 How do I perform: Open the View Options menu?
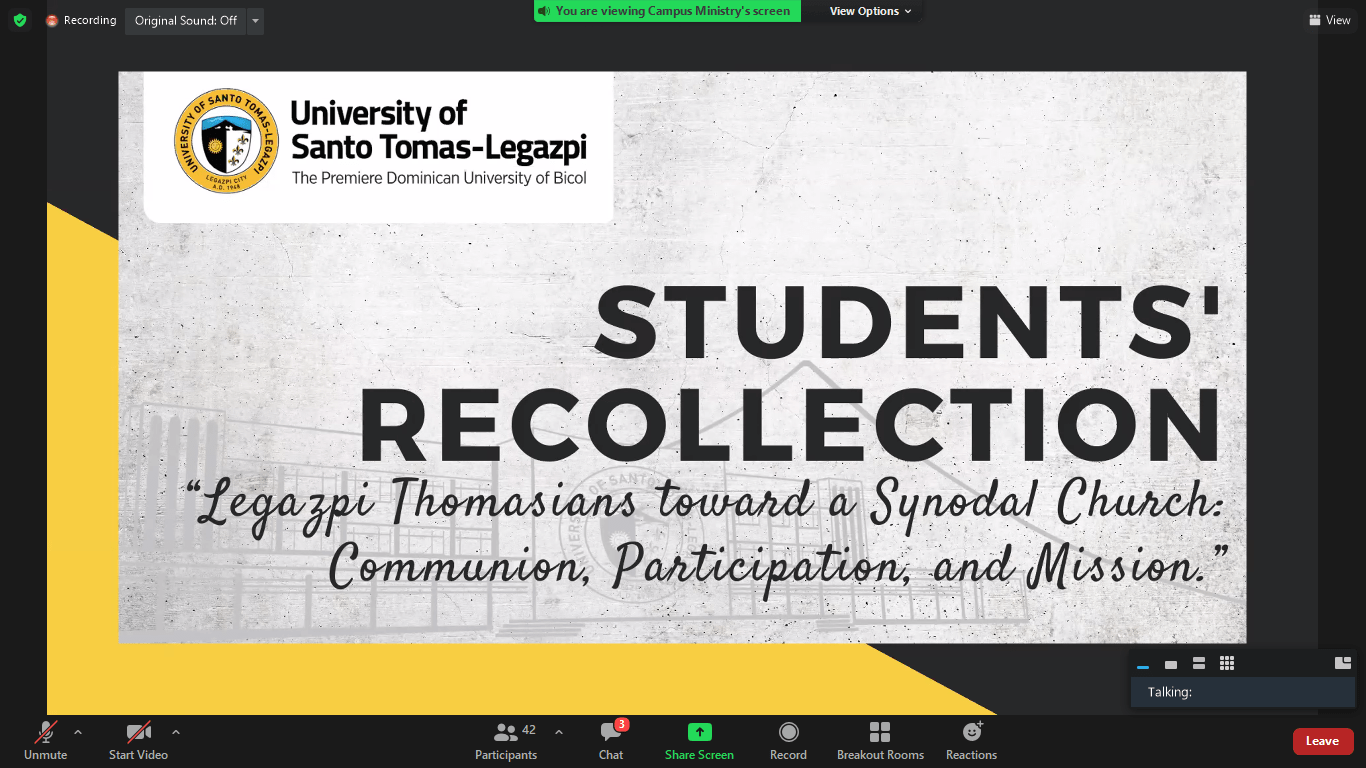pyautogui.click(x=866, y=11)
